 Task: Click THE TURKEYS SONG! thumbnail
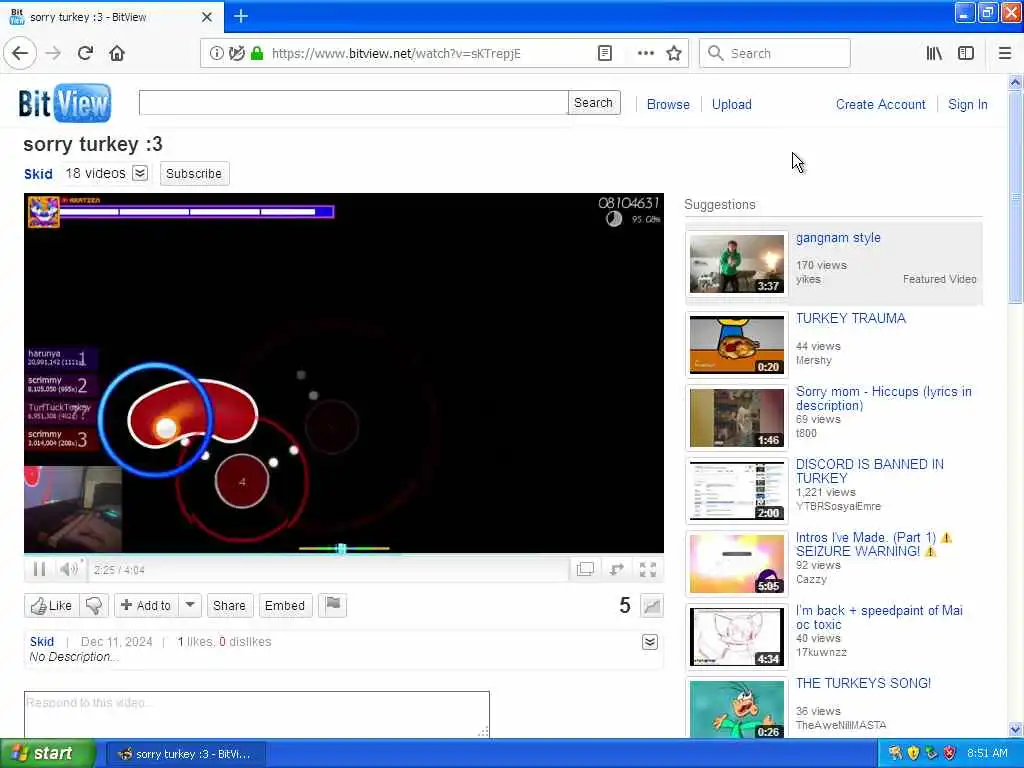tap(737, 709)
